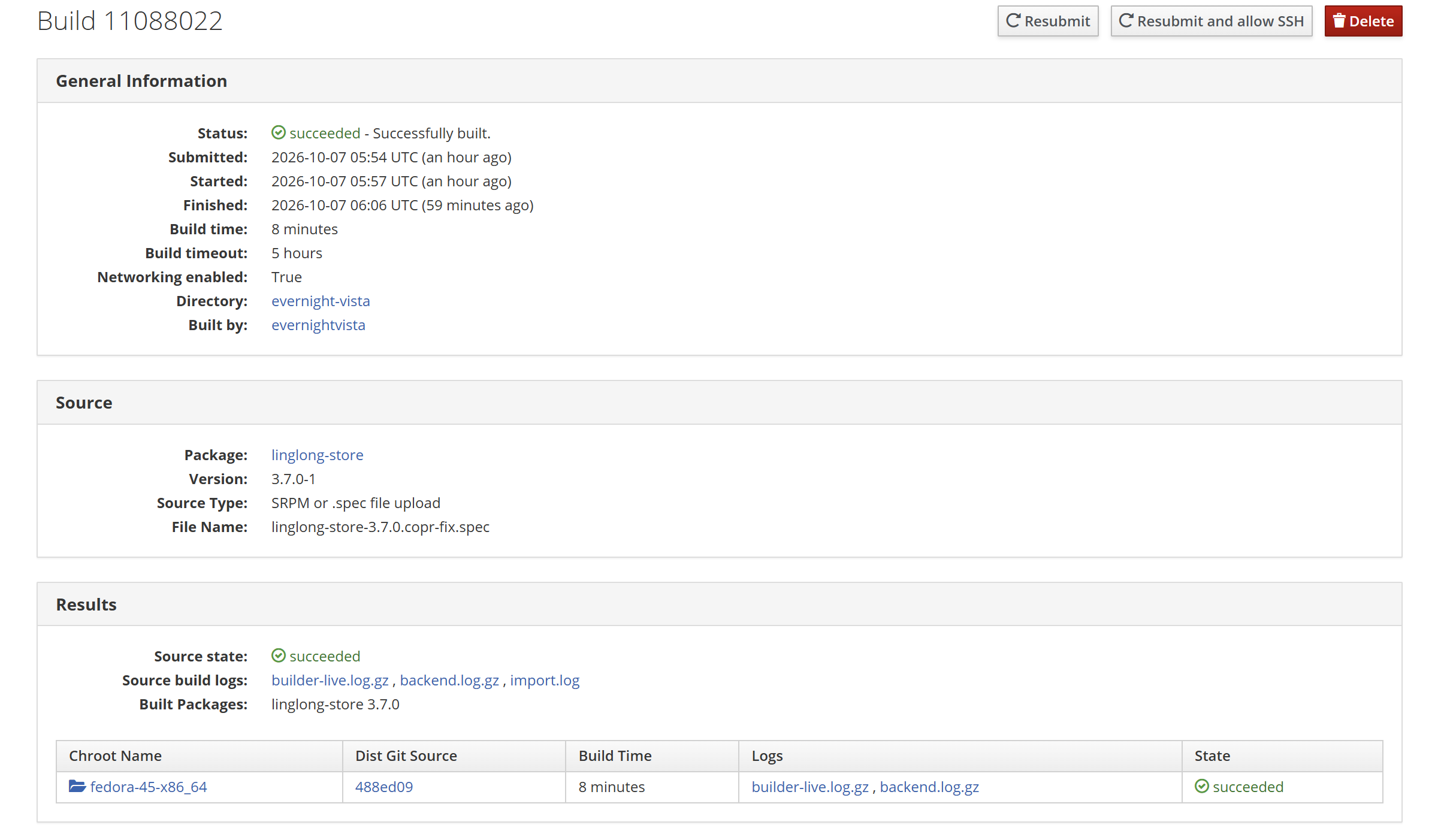Viewport: 1444px width, 840px height.
Task: Click the version value 3.7.0-1
Action: 294,479
